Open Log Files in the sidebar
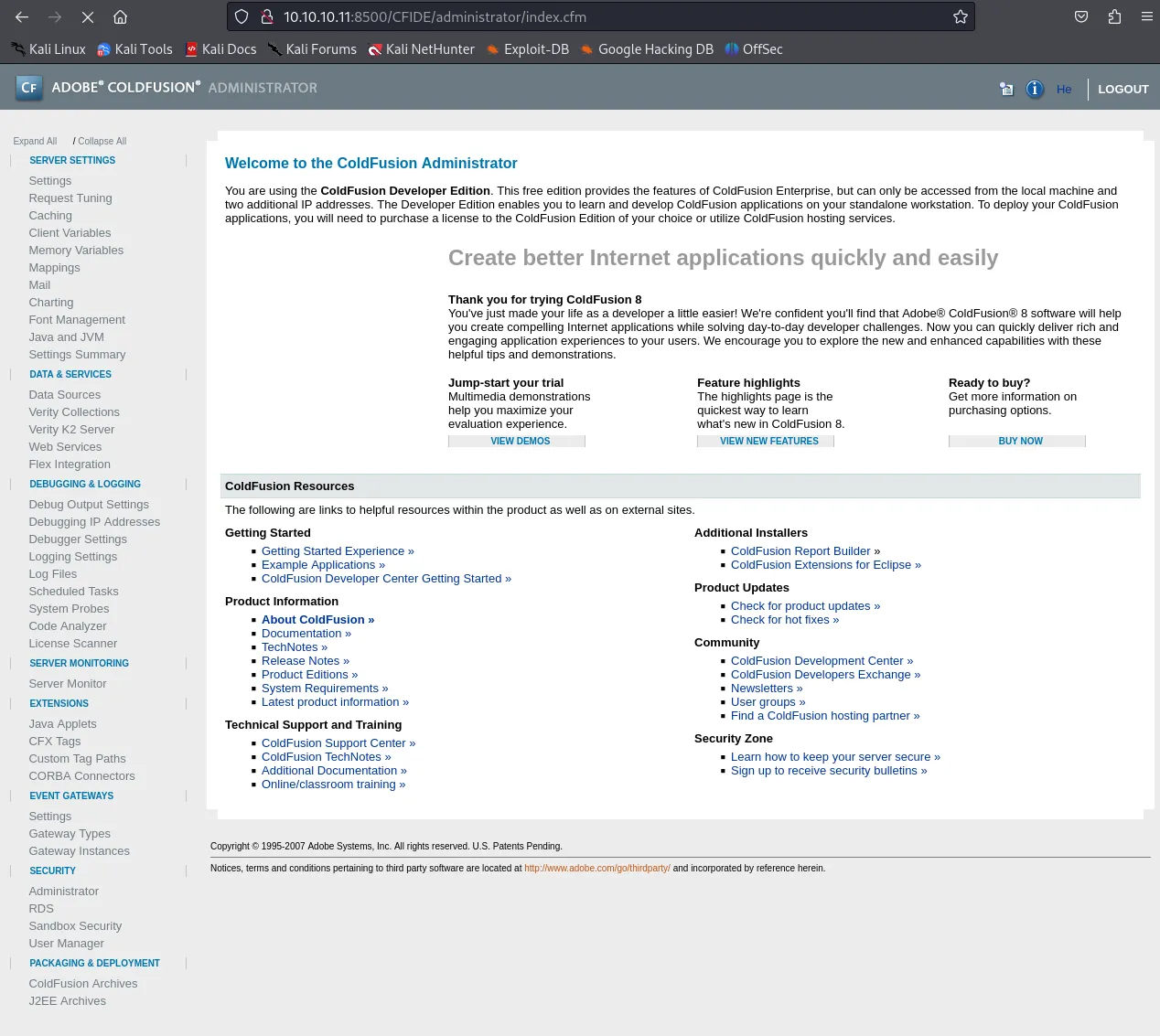The height and width of the screenshot is (1036, 1160). pos(53,574)
